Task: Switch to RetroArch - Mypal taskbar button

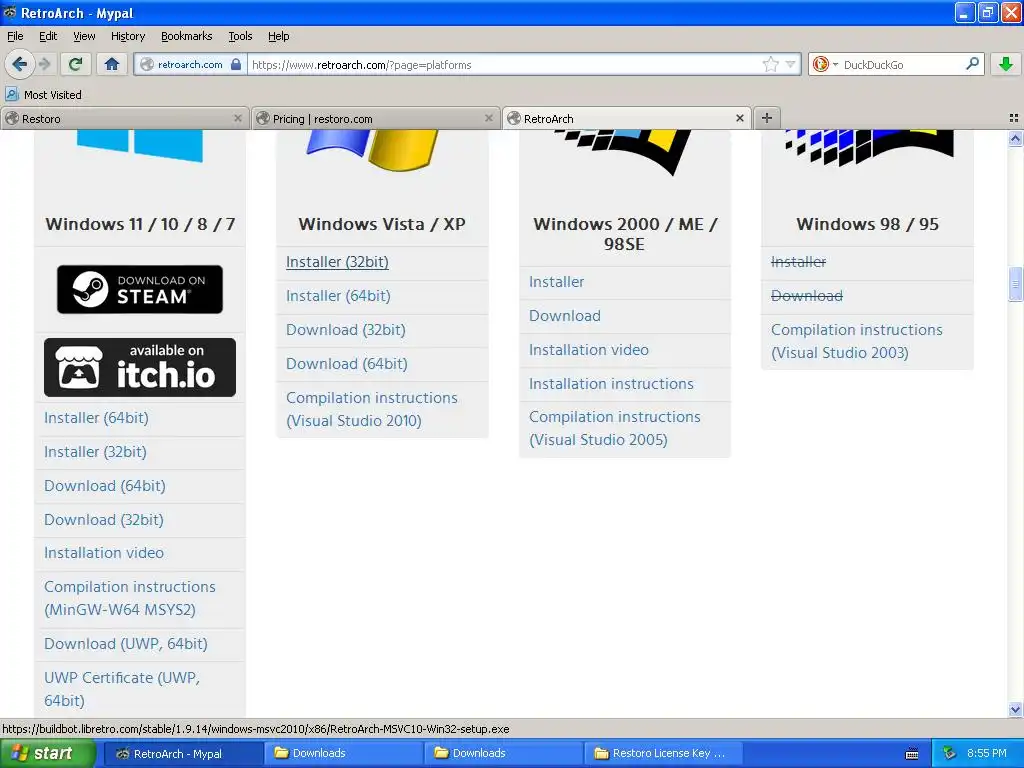Action: click(184, 753)
